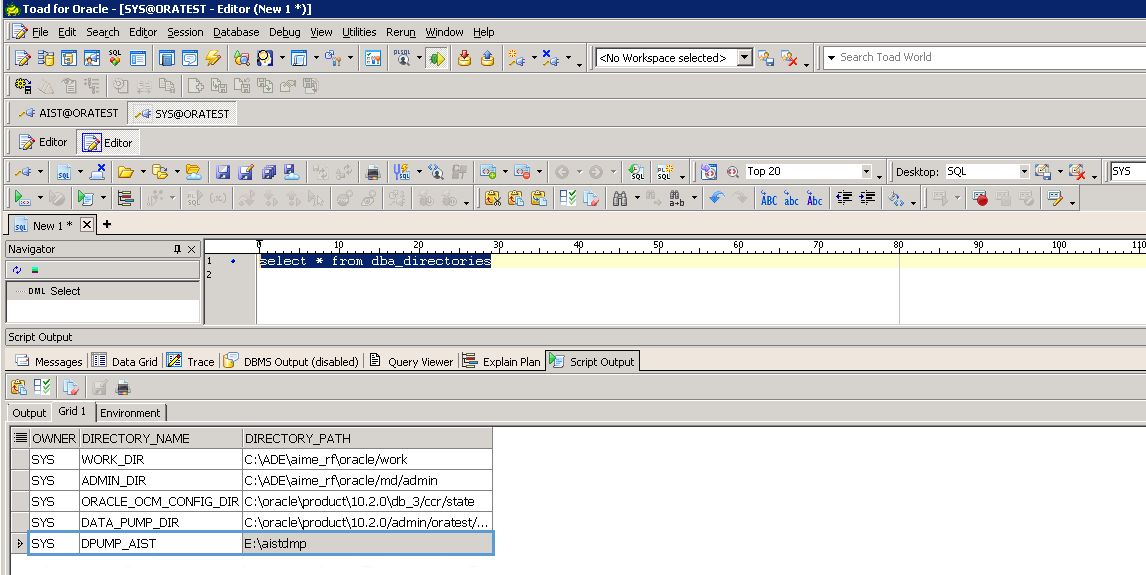Screen dimensions: 1146x575
Task: Click the first Editor window button
Action: tap(43, 142)
